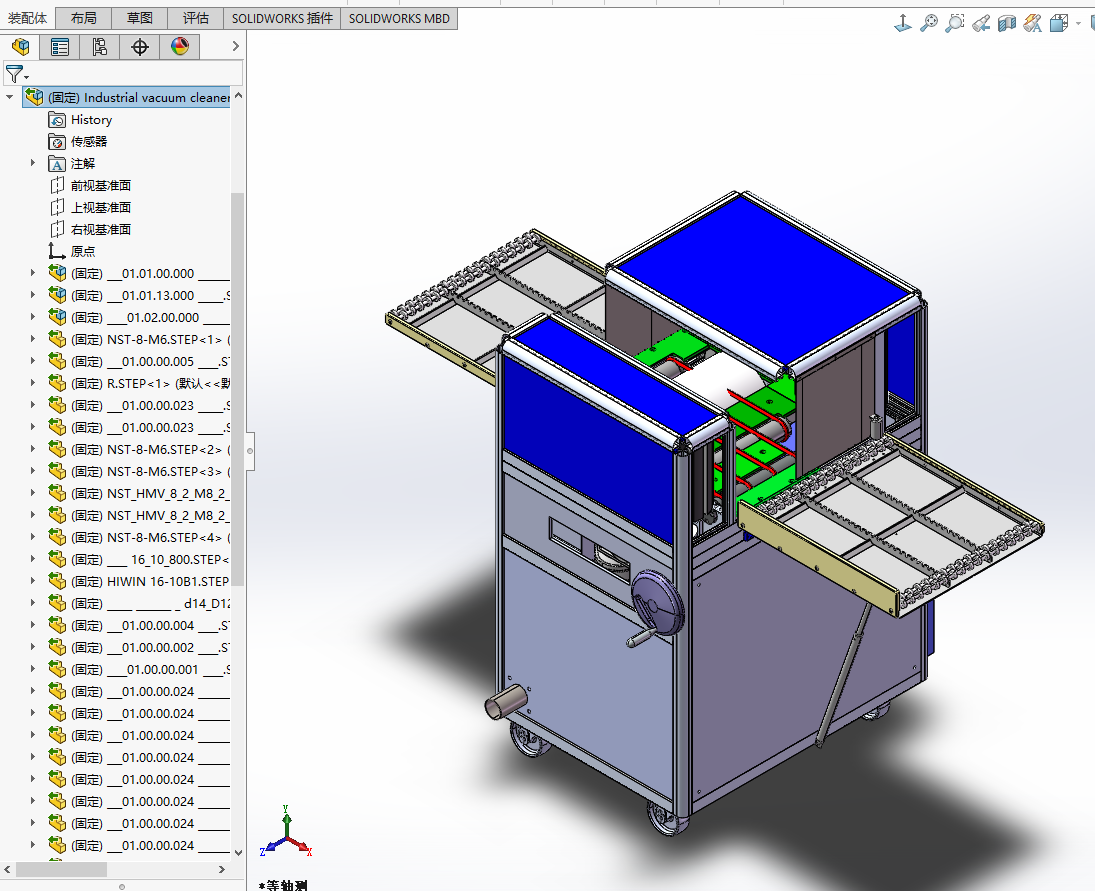The width and height of the screenshot is (1095, 891).
Task: Open the PropertyManager panel tab
Action: point(60,46)
